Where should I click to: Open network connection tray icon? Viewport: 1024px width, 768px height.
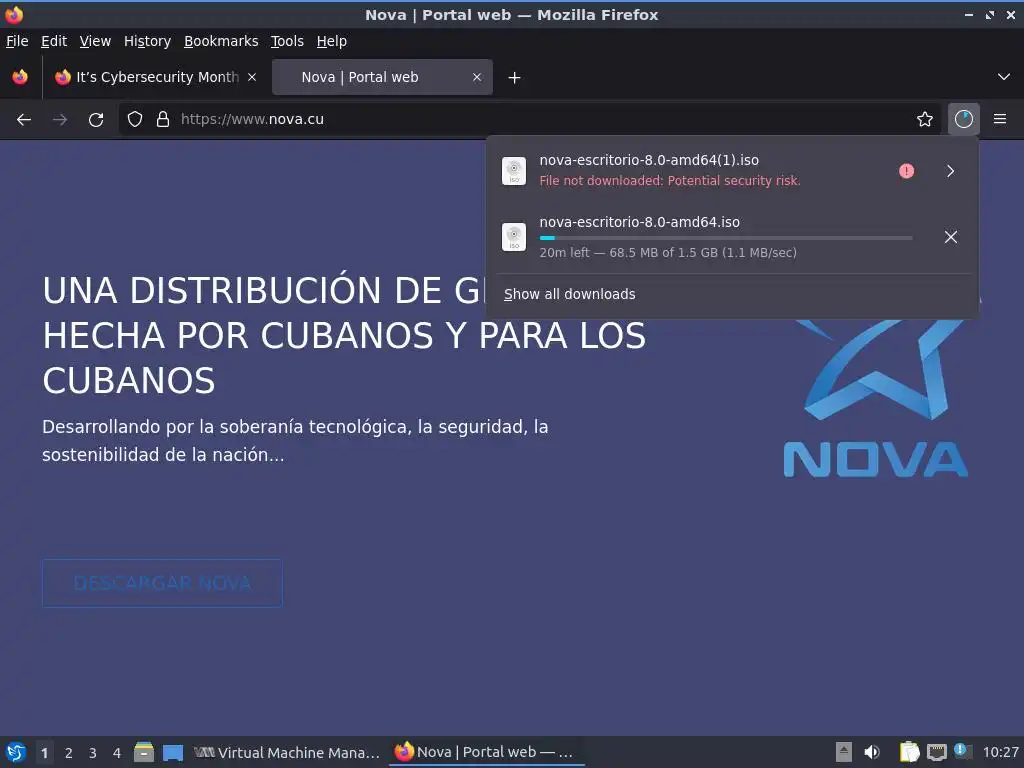936,752
